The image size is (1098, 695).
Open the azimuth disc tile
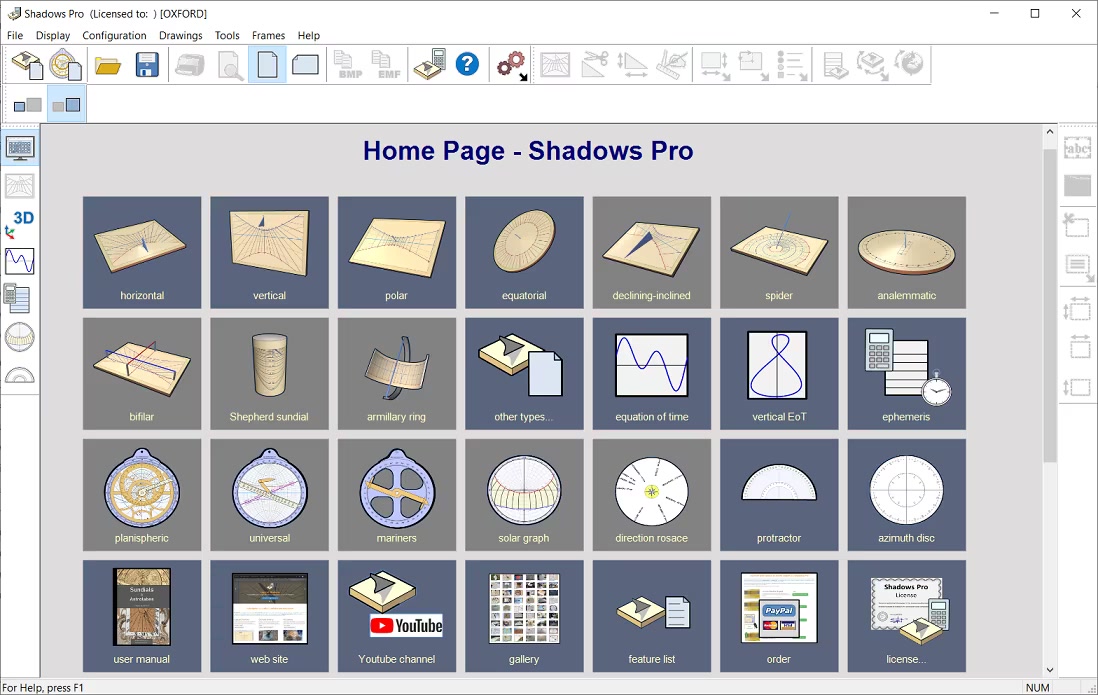(906, 495)
